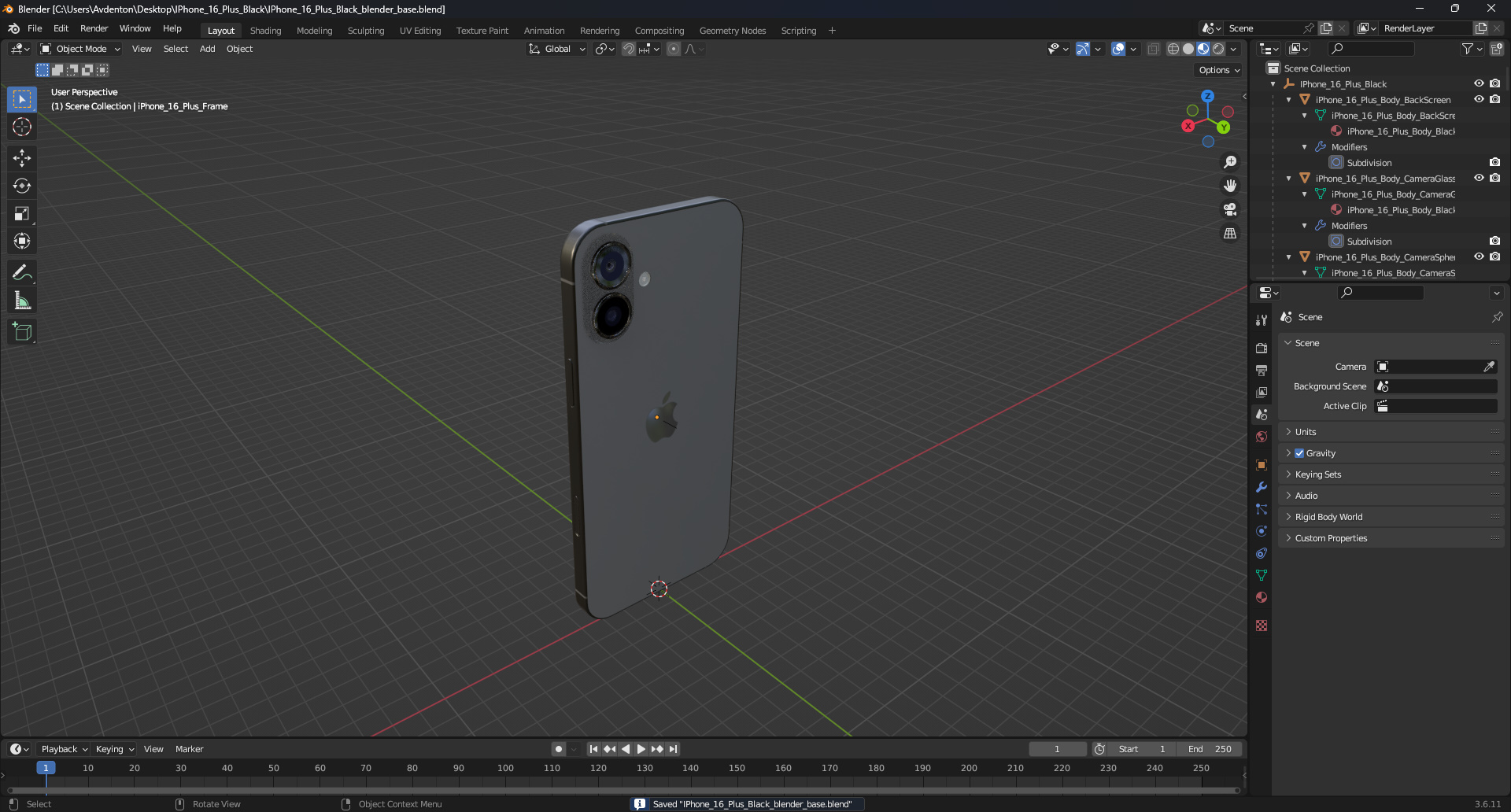The image size is (1511, 812).
Task: Select the Annotate tool
Action: pyautogui.click(x=22, y=272)
